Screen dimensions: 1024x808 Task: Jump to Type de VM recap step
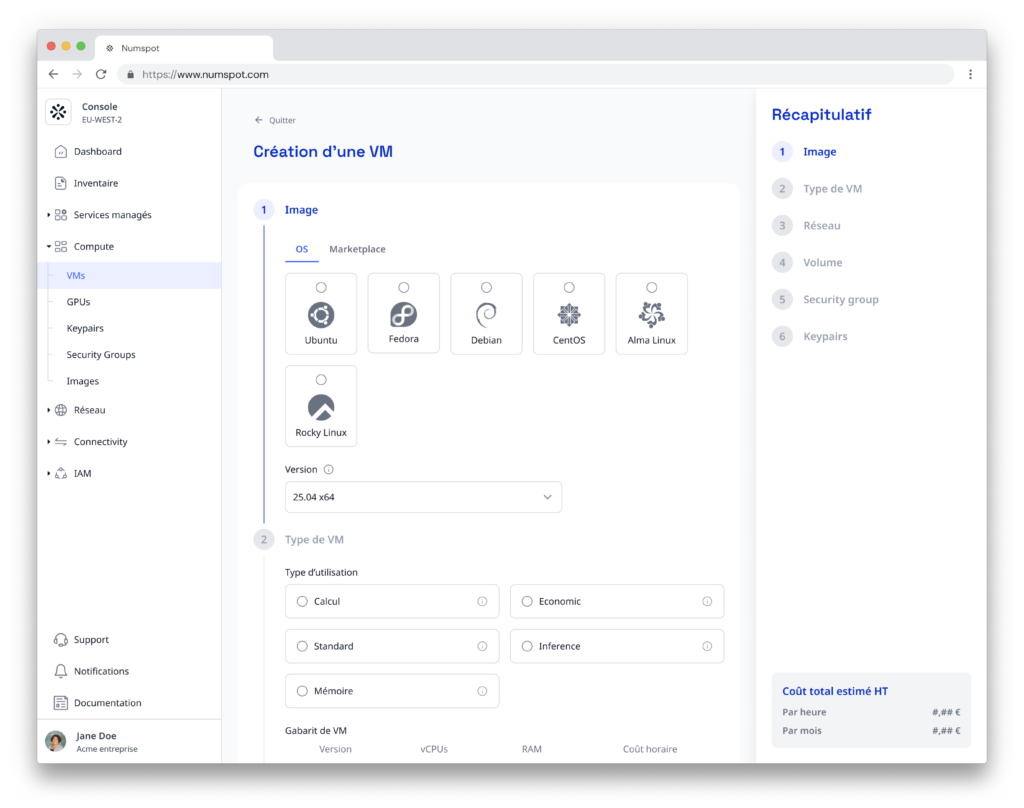click(x=832, y=189)
